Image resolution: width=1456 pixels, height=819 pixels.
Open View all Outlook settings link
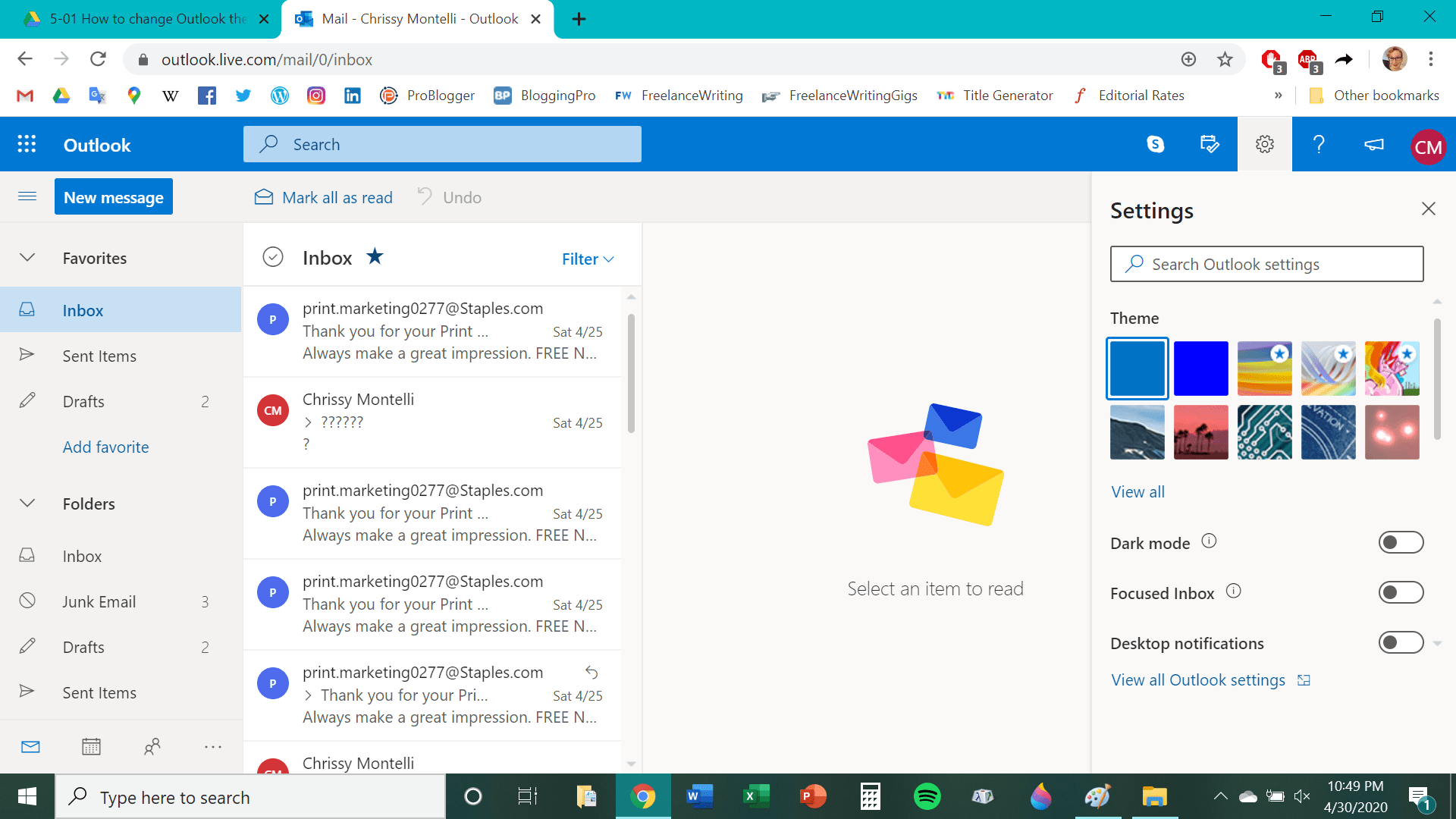tap(1198, 680)
